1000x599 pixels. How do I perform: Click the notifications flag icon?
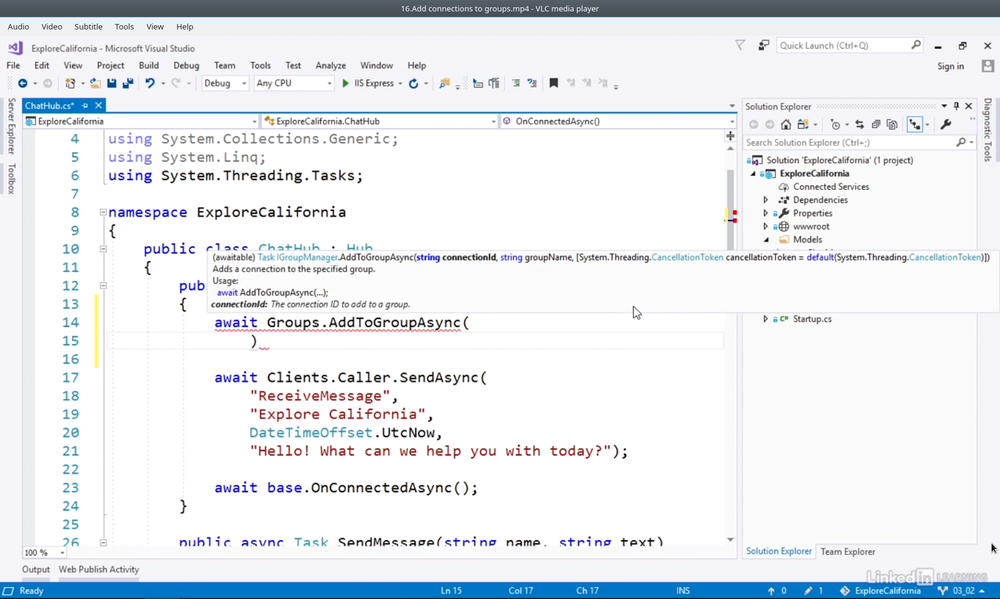pyautogui.click(x=740, y=45)
